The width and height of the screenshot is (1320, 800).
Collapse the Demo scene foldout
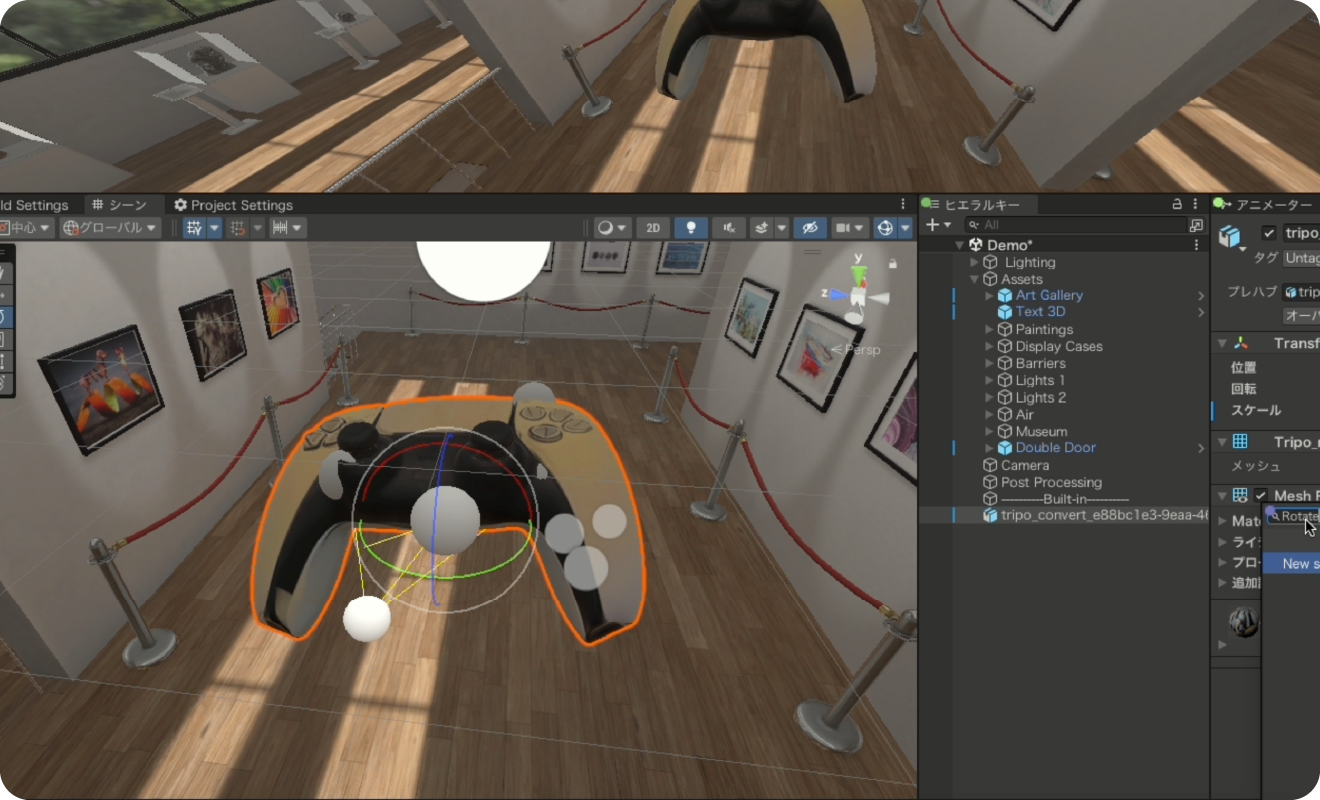tap(959, 245)
